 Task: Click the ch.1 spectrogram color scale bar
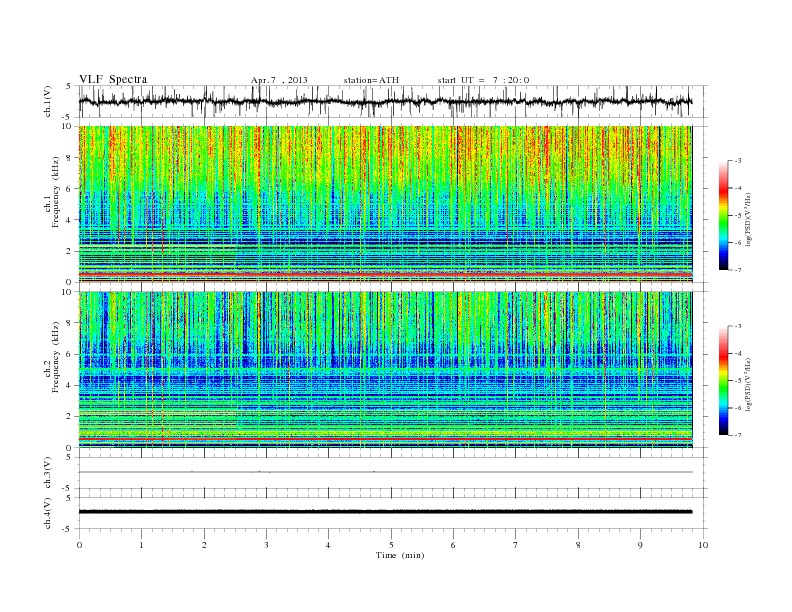(x=723, y=215)
